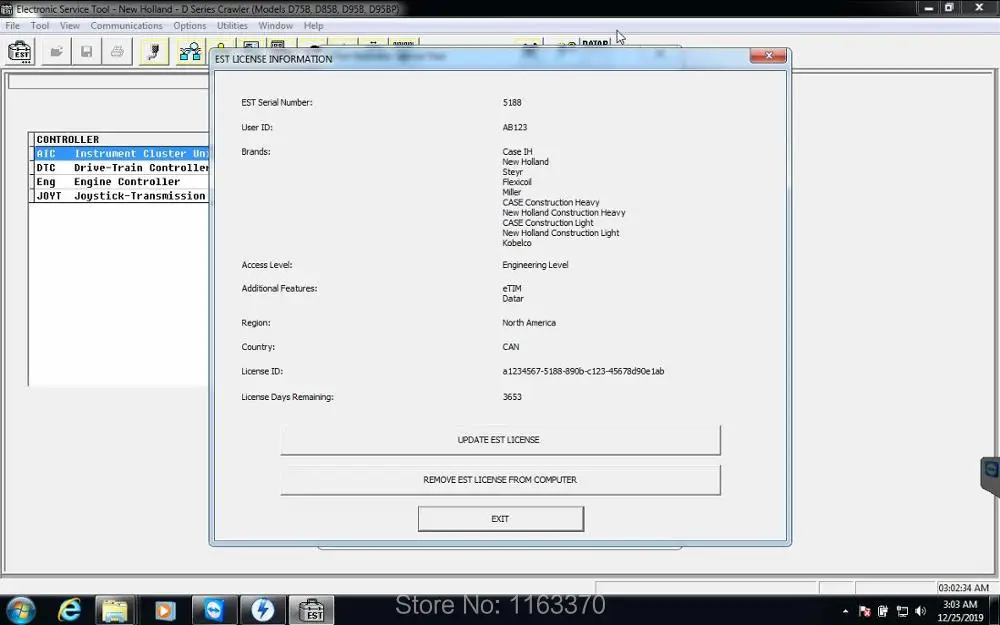
Task: Click the CASE Construction Heavy entry
Action: pos(551,202)
